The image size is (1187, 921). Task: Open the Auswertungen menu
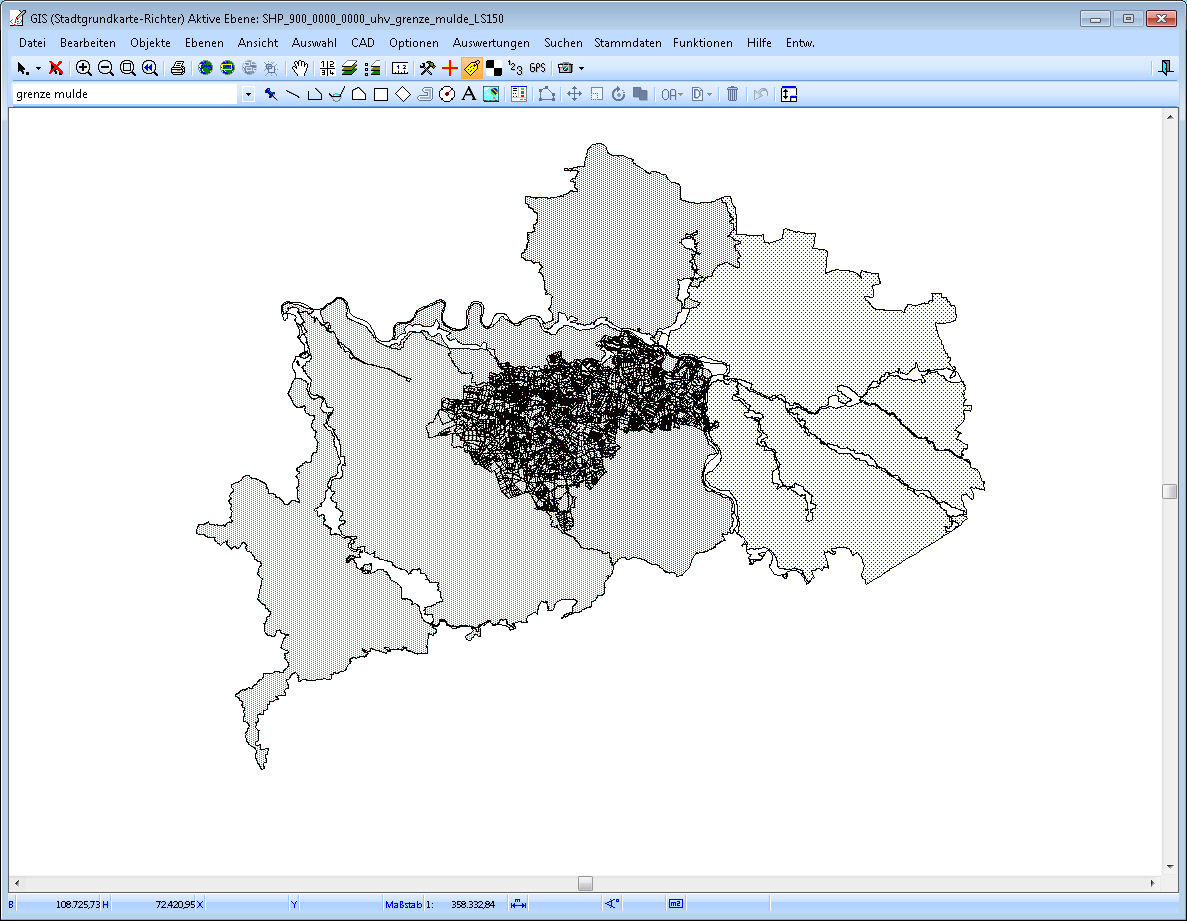point(491,43)
